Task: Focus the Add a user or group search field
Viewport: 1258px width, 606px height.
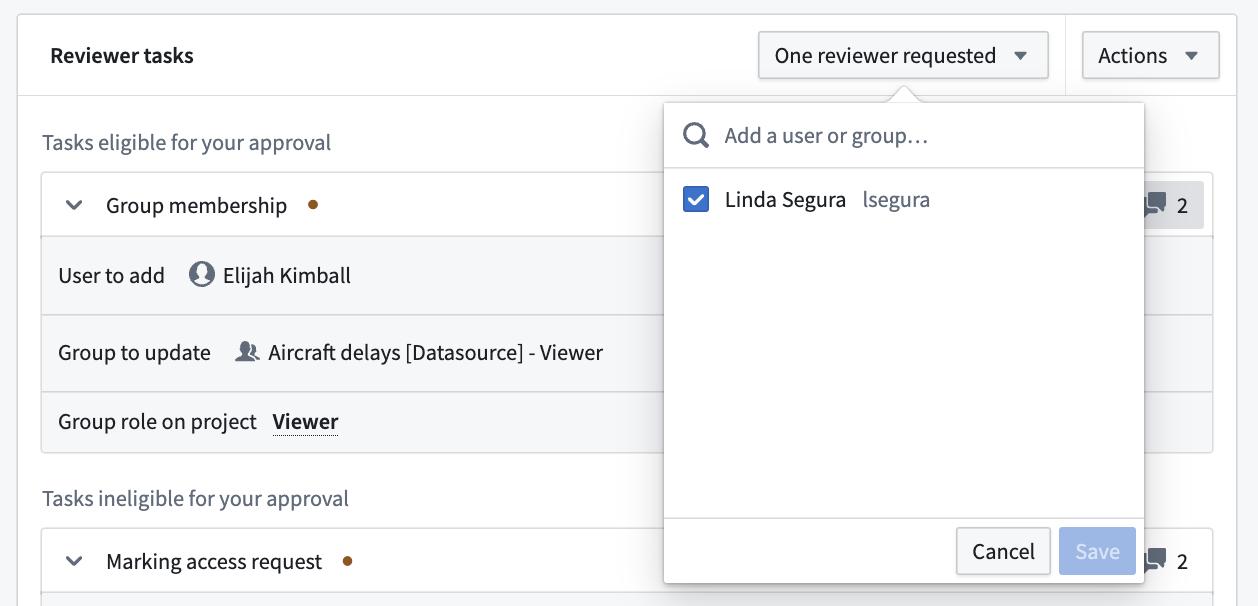Action: [x=903, y=135]
